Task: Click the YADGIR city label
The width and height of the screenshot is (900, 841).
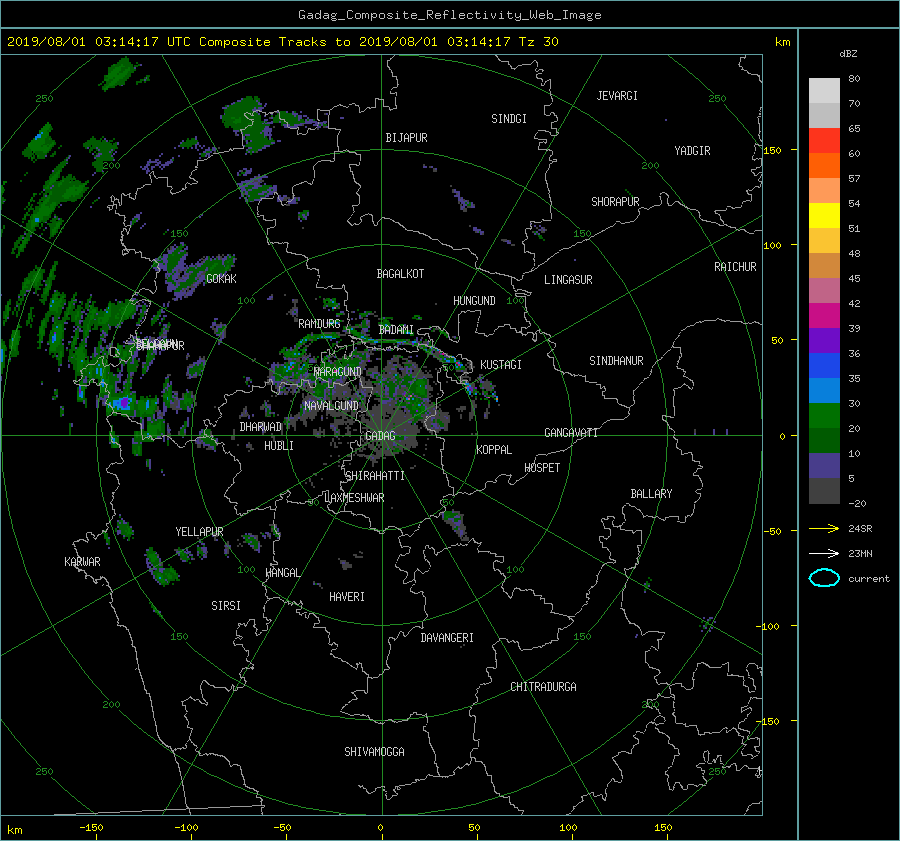Action: (692, 150)
